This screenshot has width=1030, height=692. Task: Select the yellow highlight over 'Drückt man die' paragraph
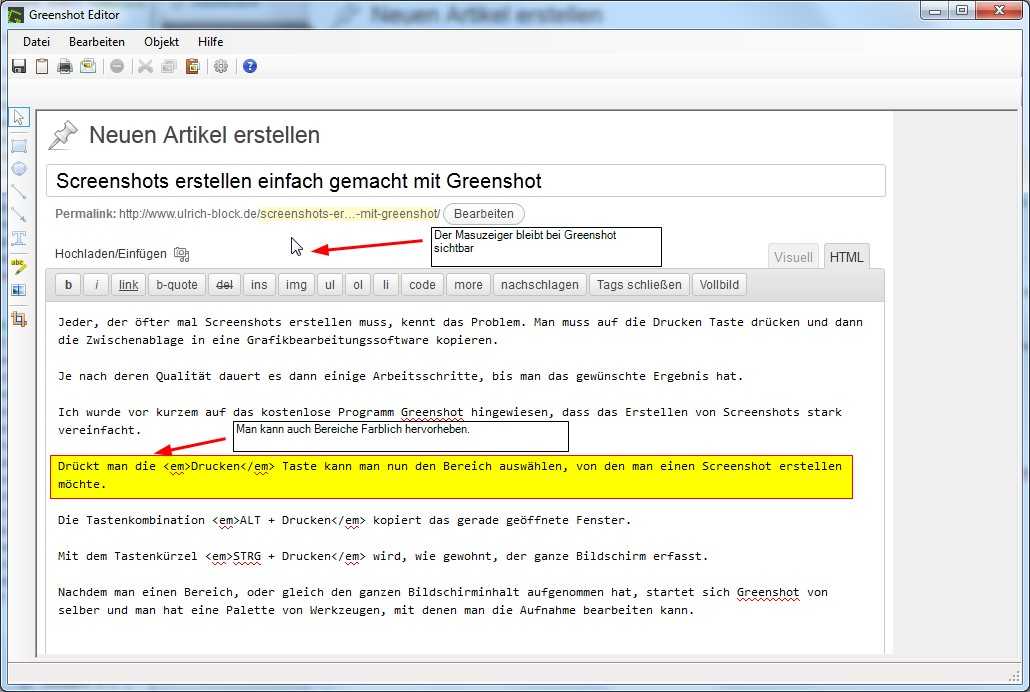[451, 476]
